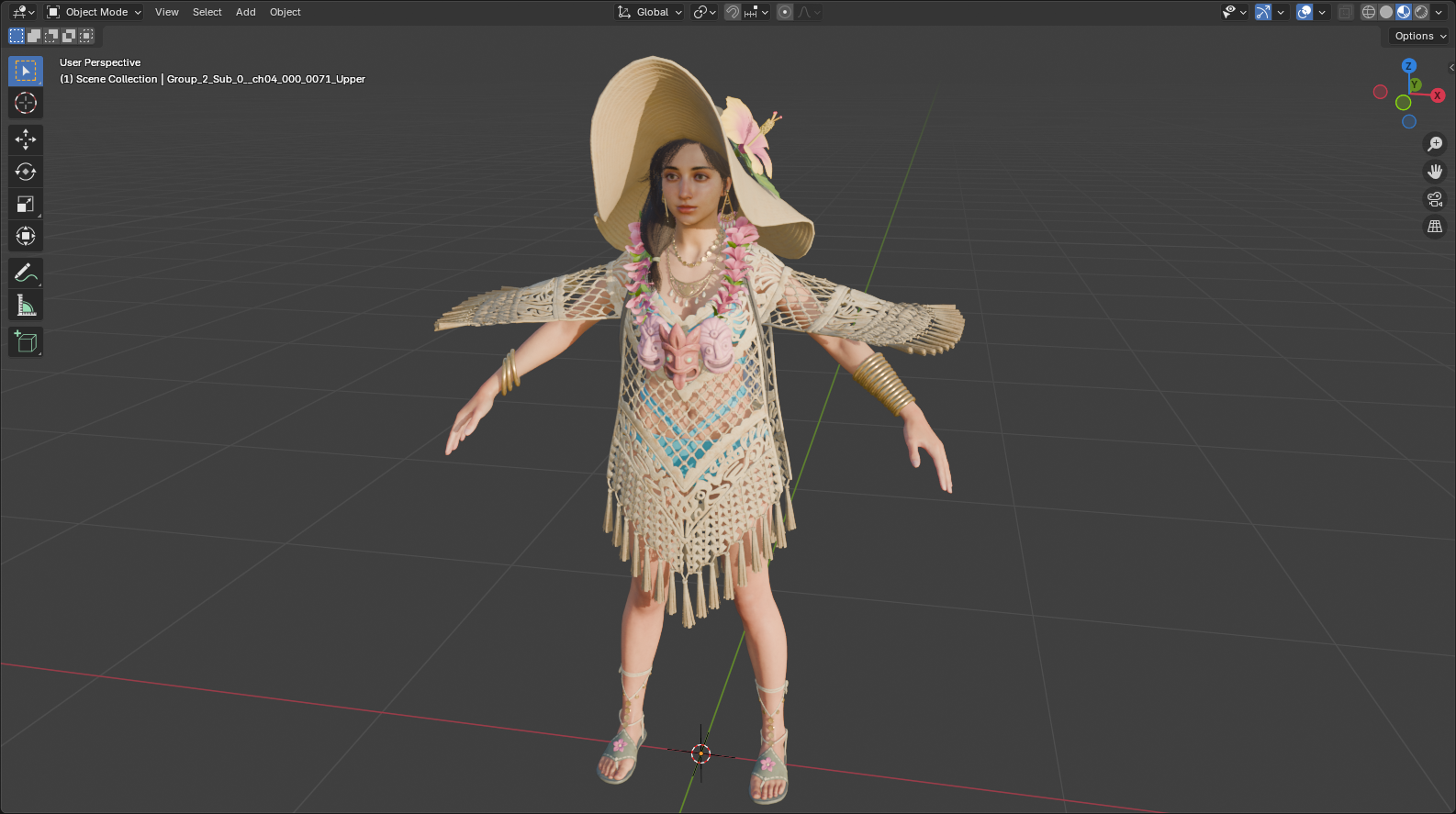This screenshot has height=814, width=1456.
Task: Activate the Rotate tool
Action: pyautogui.click(x=26, y=172)
